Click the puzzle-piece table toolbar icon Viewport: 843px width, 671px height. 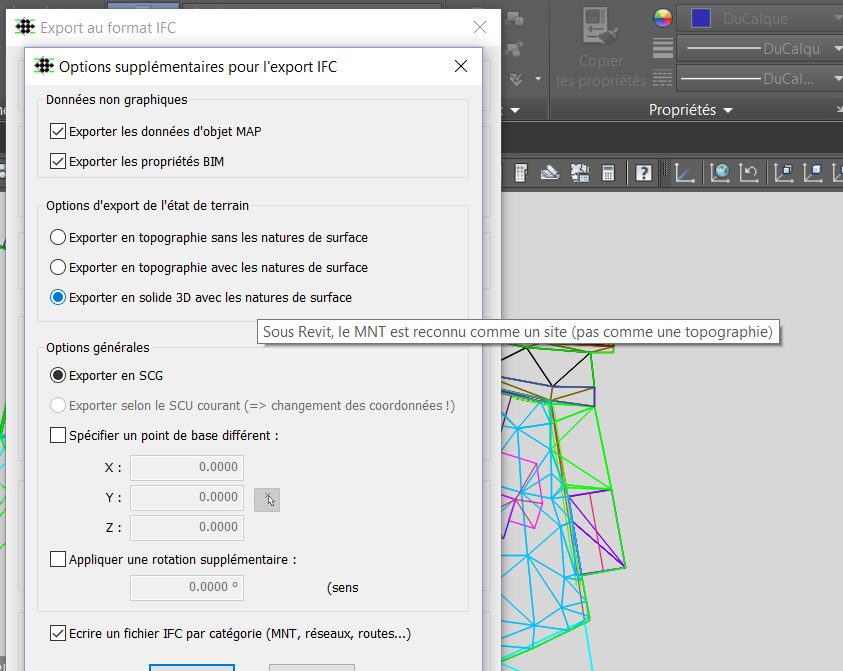[580, 173]
